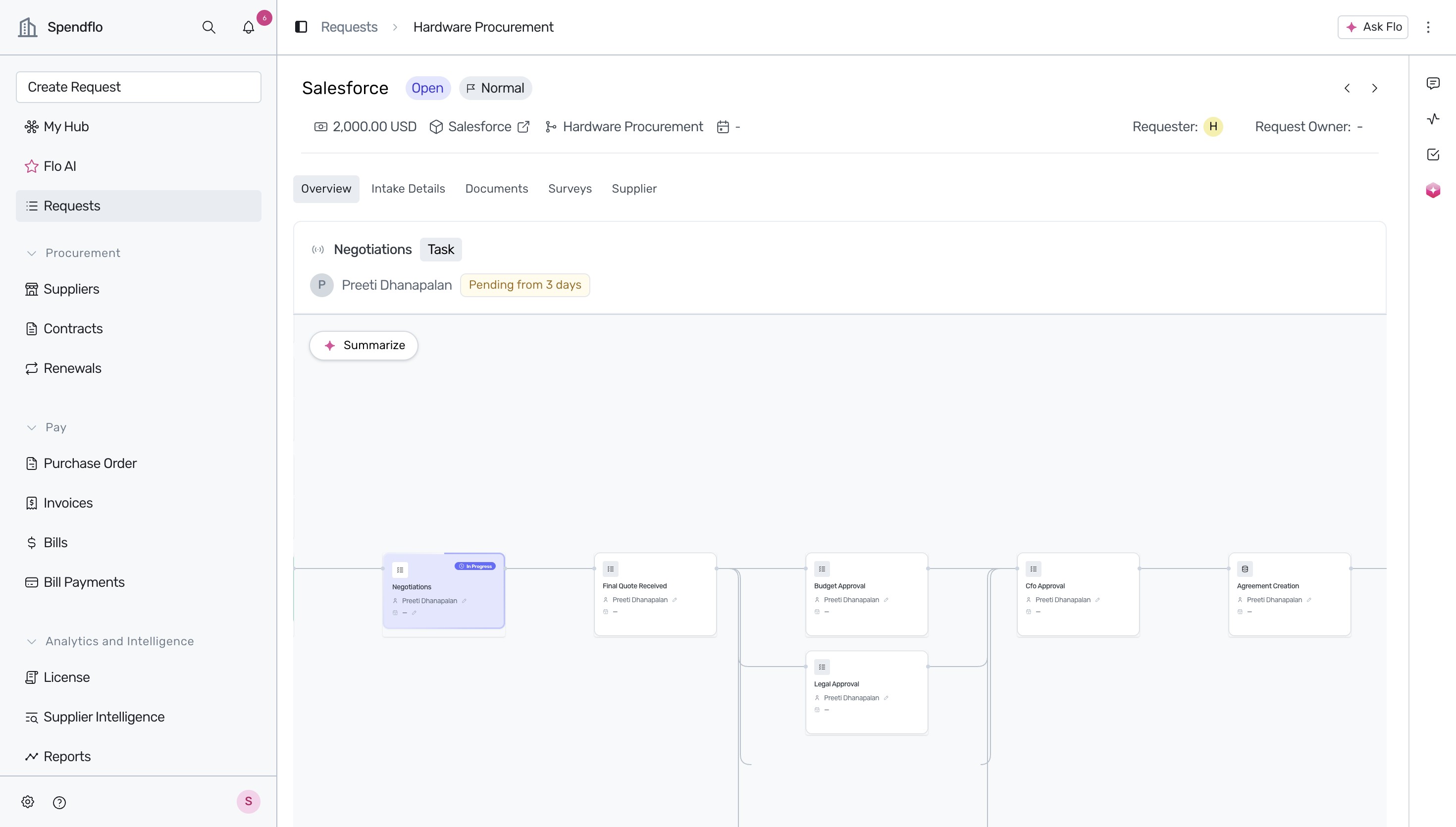This screenshot has height=827, width=1456.
Task: Open settings gear icon
Action: click(28, 802)
